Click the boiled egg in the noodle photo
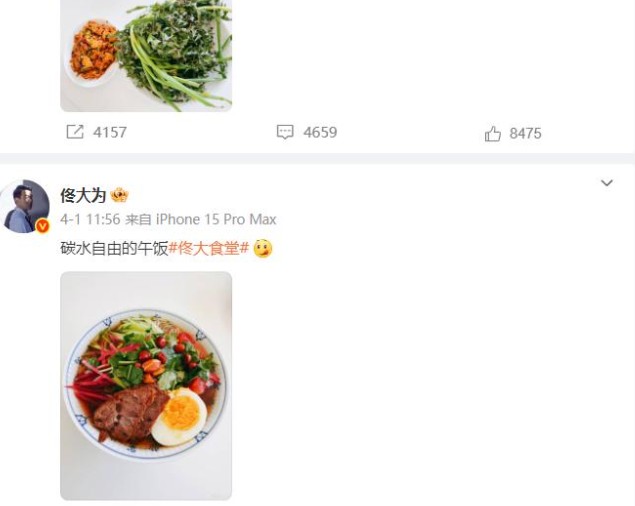Viewport: 635px width, 506px height. pos(179,416)
